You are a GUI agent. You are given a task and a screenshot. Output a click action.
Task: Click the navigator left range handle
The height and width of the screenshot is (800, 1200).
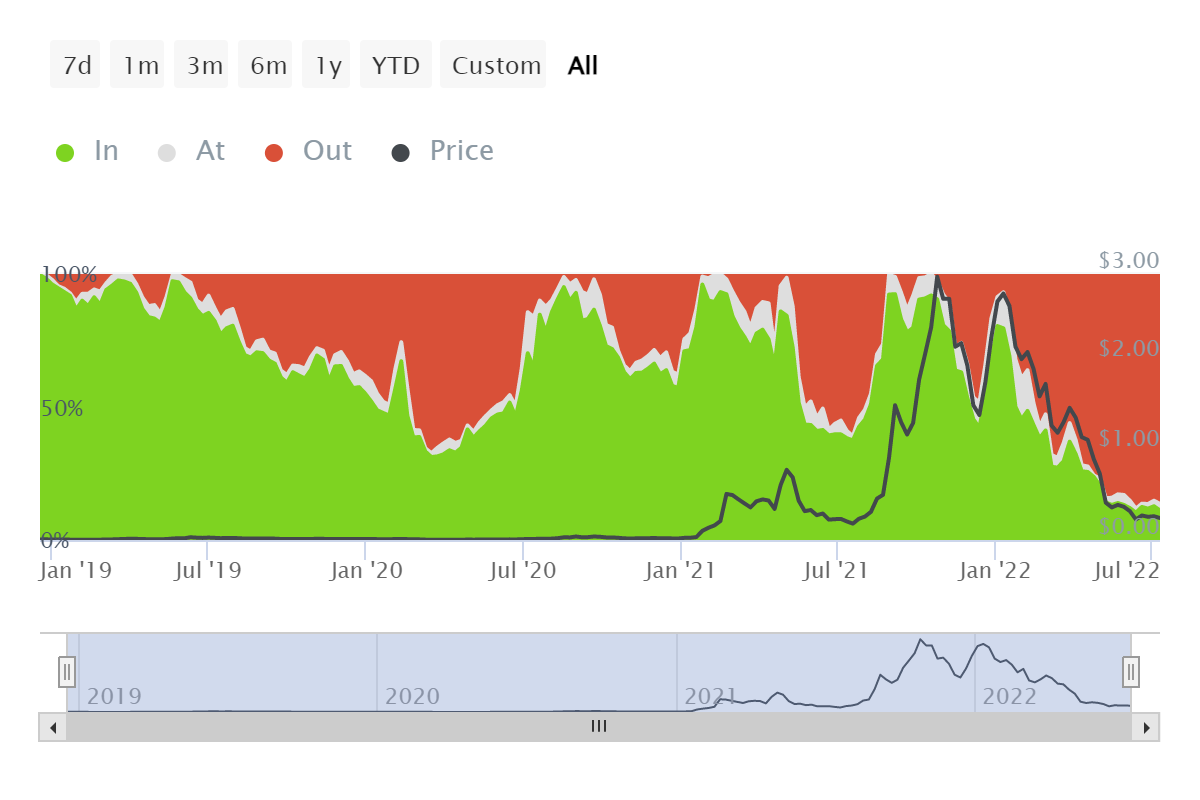pyautogui.click(x=67, y=670)
